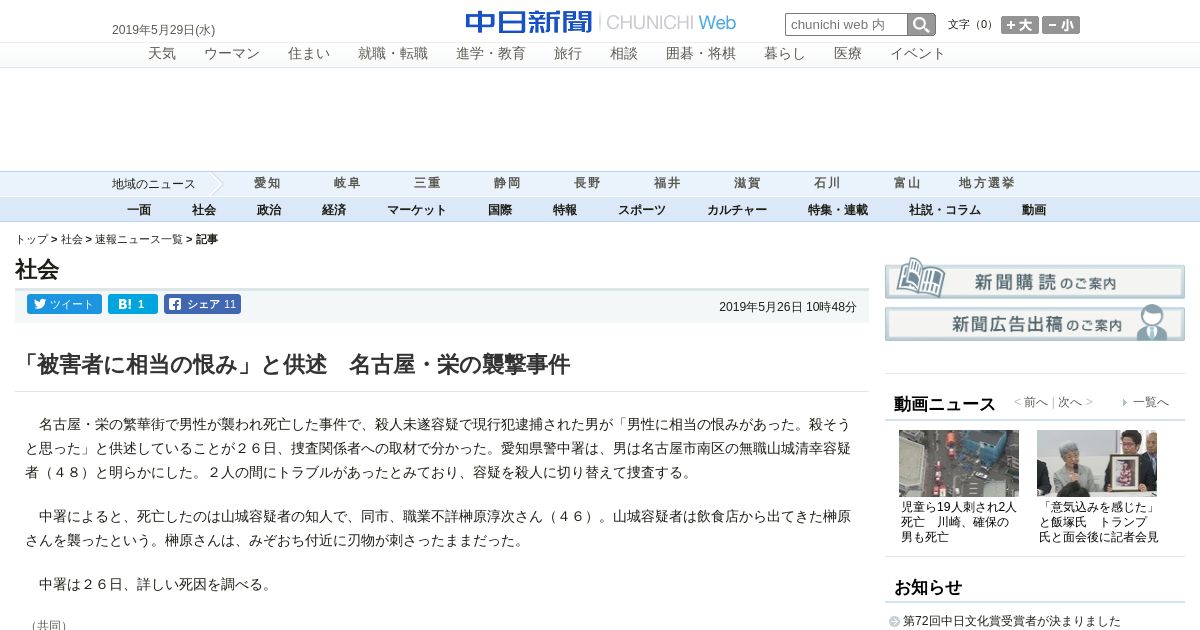This screenshot has width=1200, height=630.
Task: Show previous videos with ＜前へ
Action: point(1031,402)
